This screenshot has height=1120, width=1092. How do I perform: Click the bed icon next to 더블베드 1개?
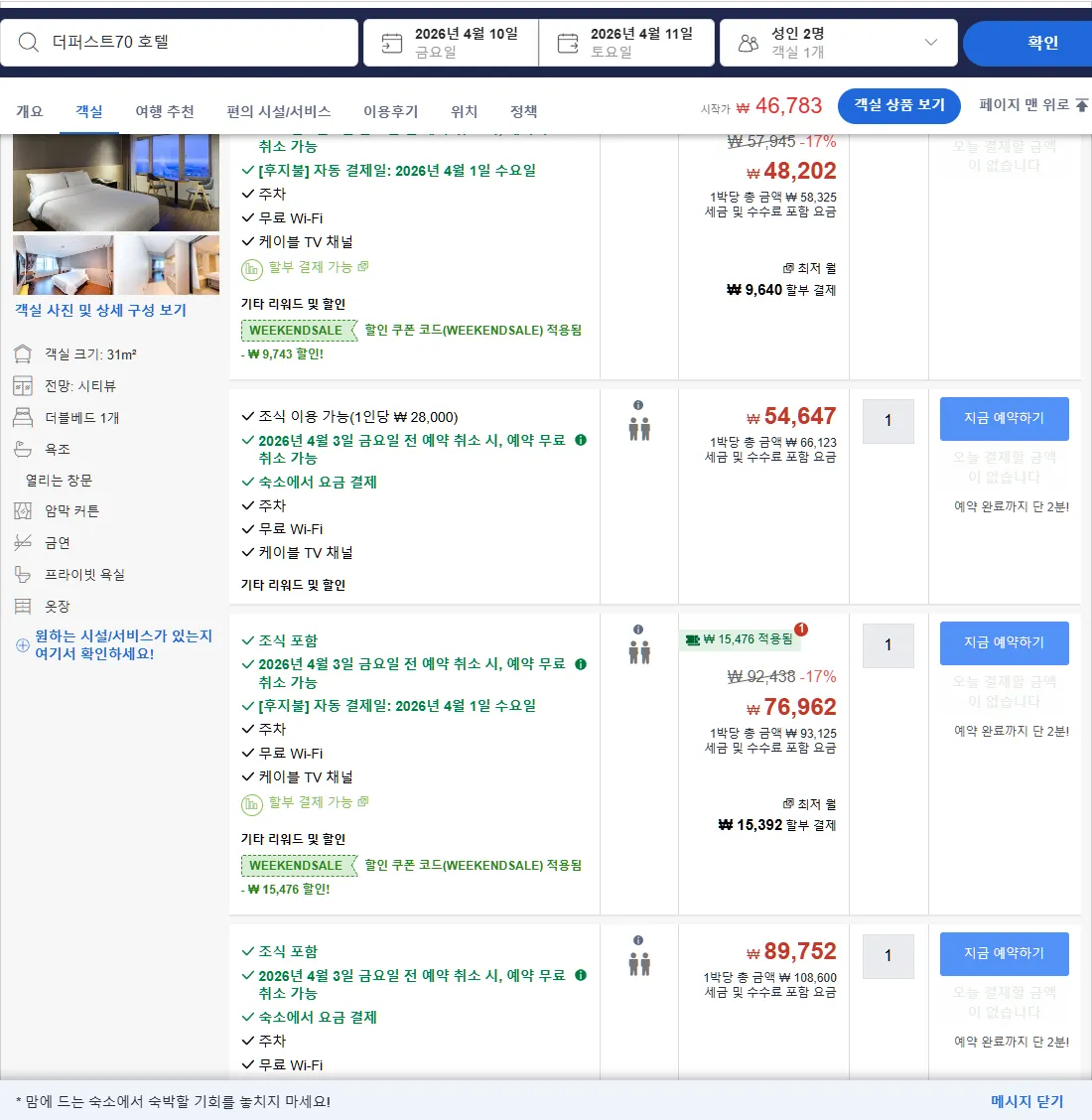23,417
